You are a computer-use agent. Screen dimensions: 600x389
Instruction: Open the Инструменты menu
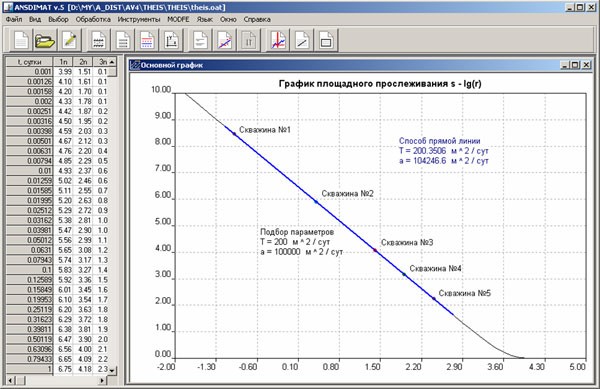click(139, 19)
